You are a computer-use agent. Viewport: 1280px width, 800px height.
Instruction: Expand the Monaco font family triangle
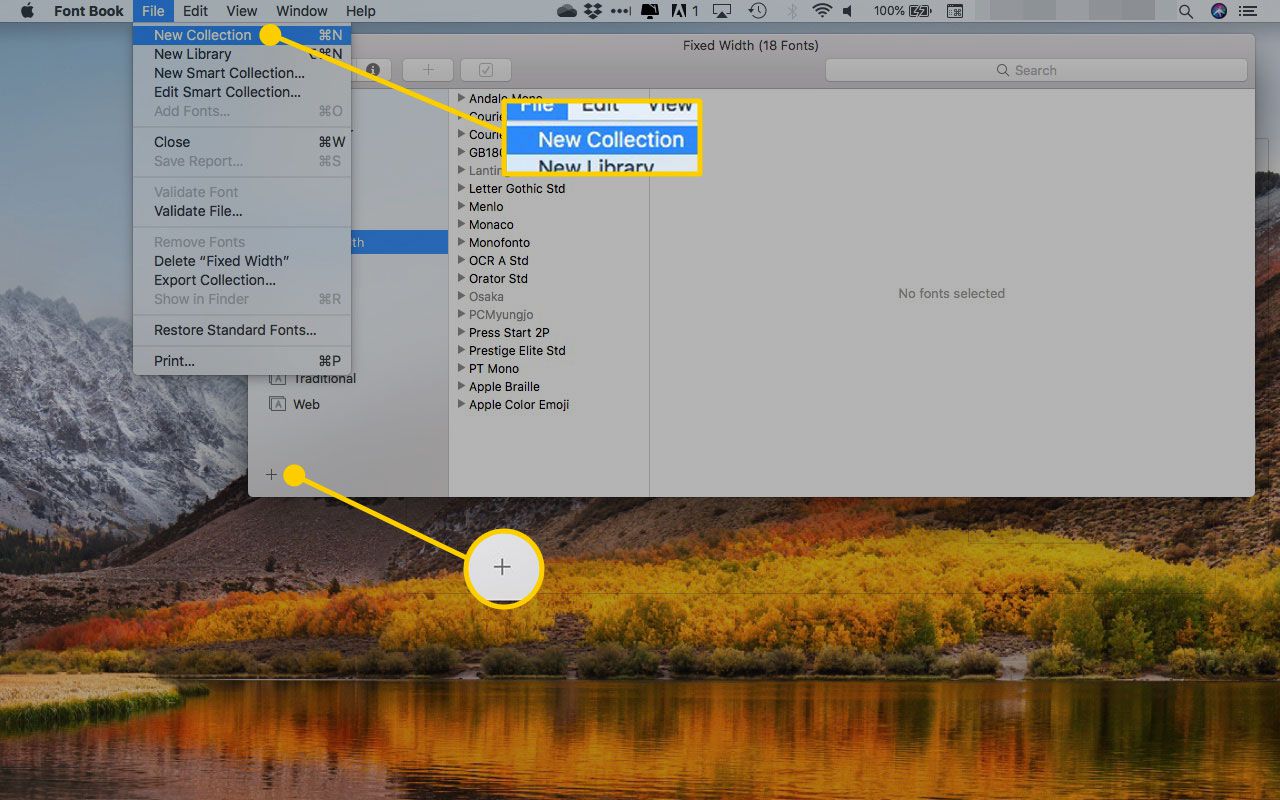(462, 224)
